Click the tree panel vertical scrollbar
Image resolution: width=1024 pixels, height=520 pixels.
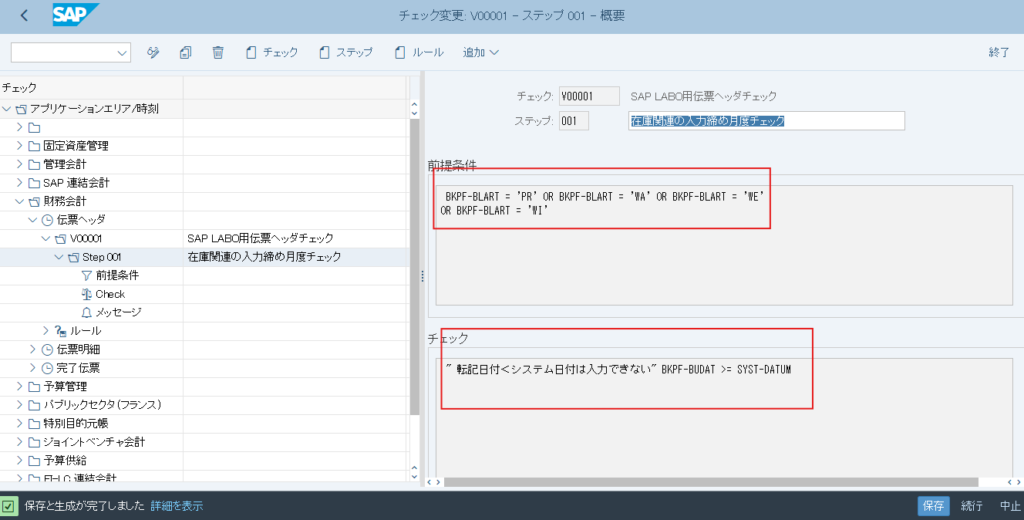pyautogui.click(x=414, y=267)
